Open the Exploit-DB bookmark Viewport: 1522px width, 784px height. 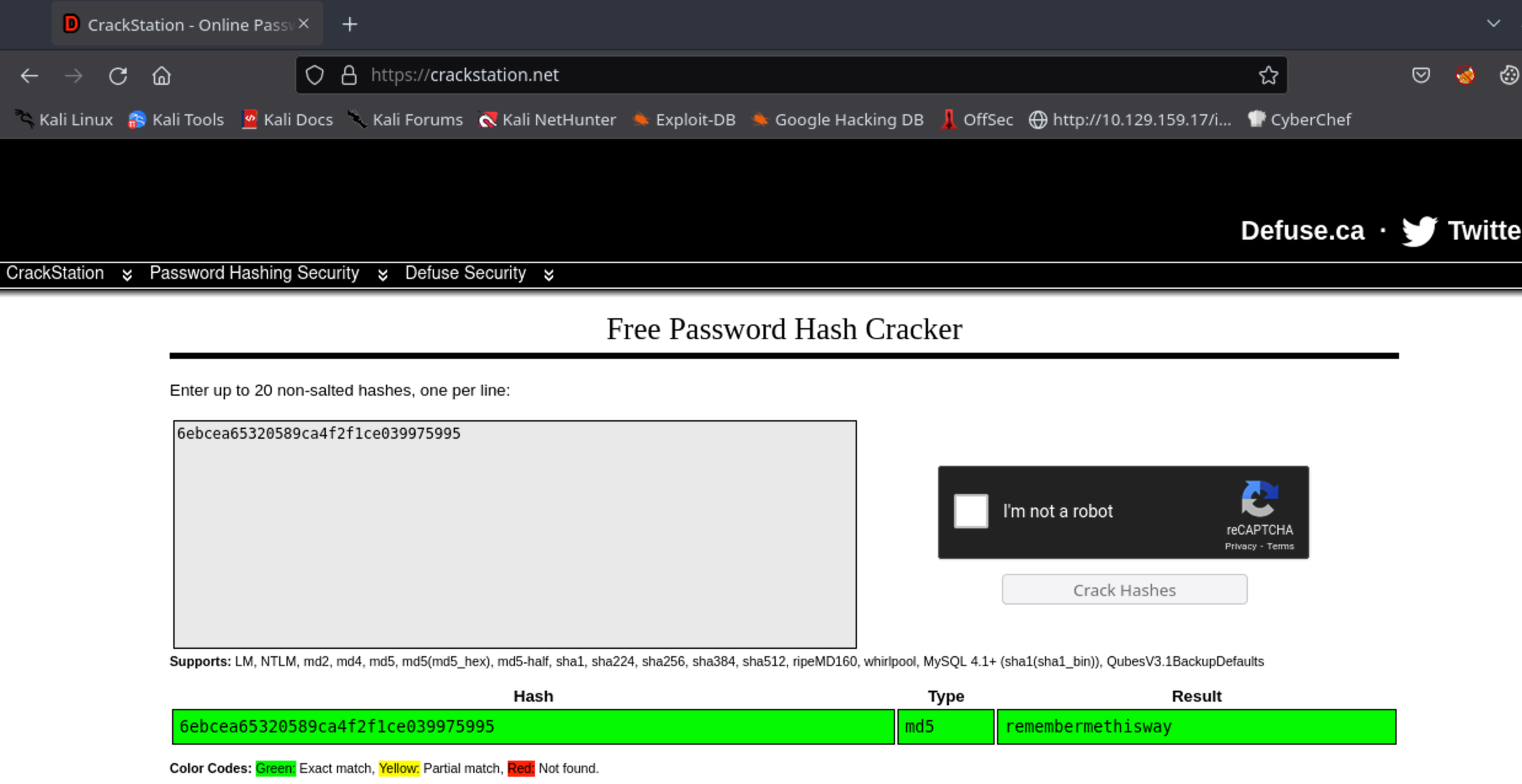coord(684,119)
